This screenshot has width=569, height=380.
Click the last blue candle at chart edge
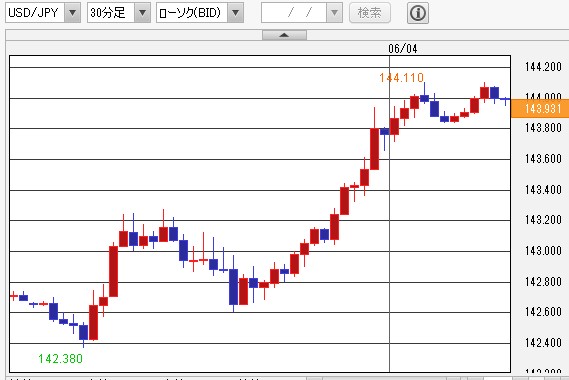[x=505, y=99]
